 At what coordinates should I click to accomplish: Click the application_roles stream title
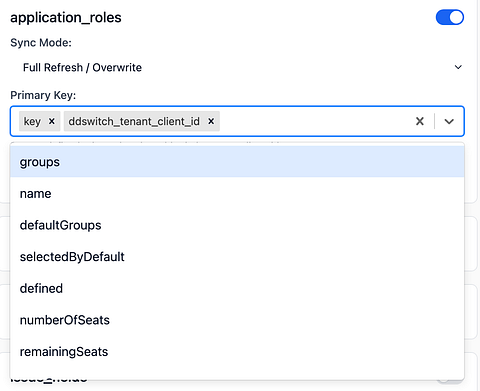coord(66,17)
